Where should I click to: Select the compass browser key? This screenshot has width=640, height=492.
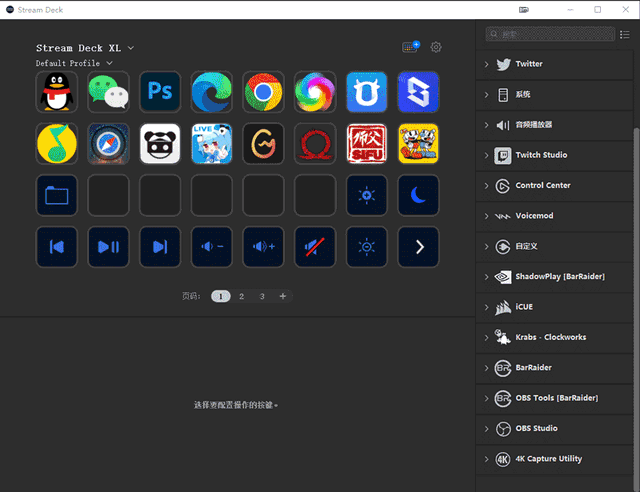(x=108, y=144)
